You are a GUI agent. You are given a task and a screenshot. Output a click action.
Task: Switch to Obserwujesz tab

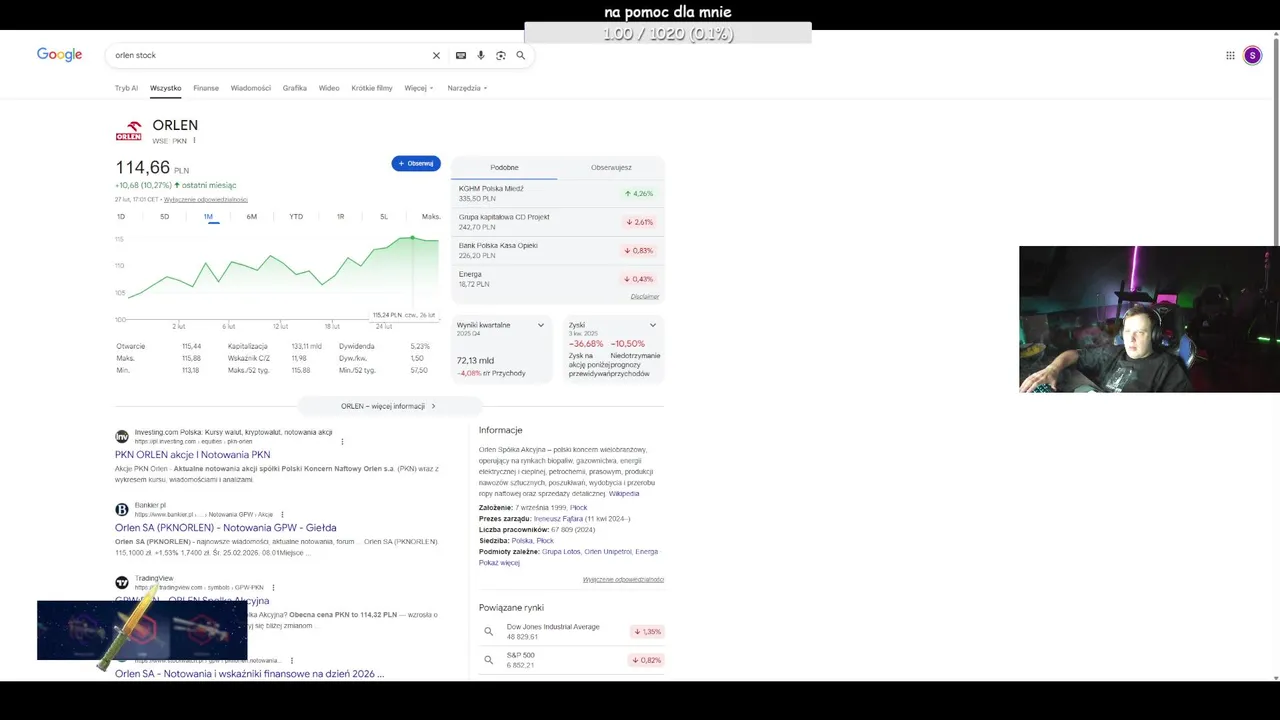(611, 168)
